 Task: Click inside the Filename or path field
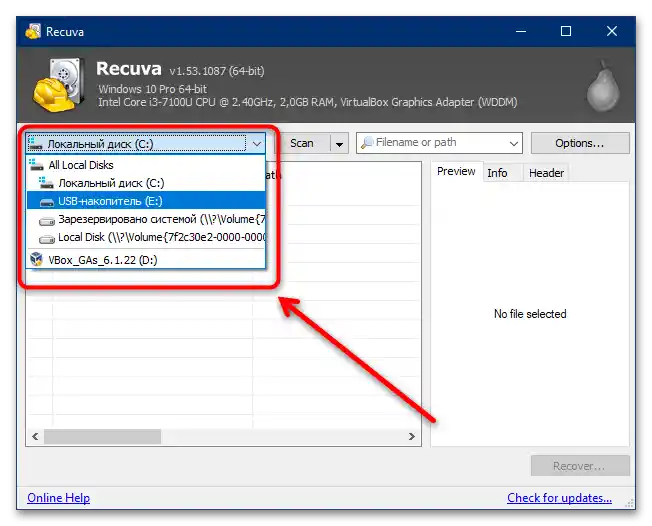point(439,143)
